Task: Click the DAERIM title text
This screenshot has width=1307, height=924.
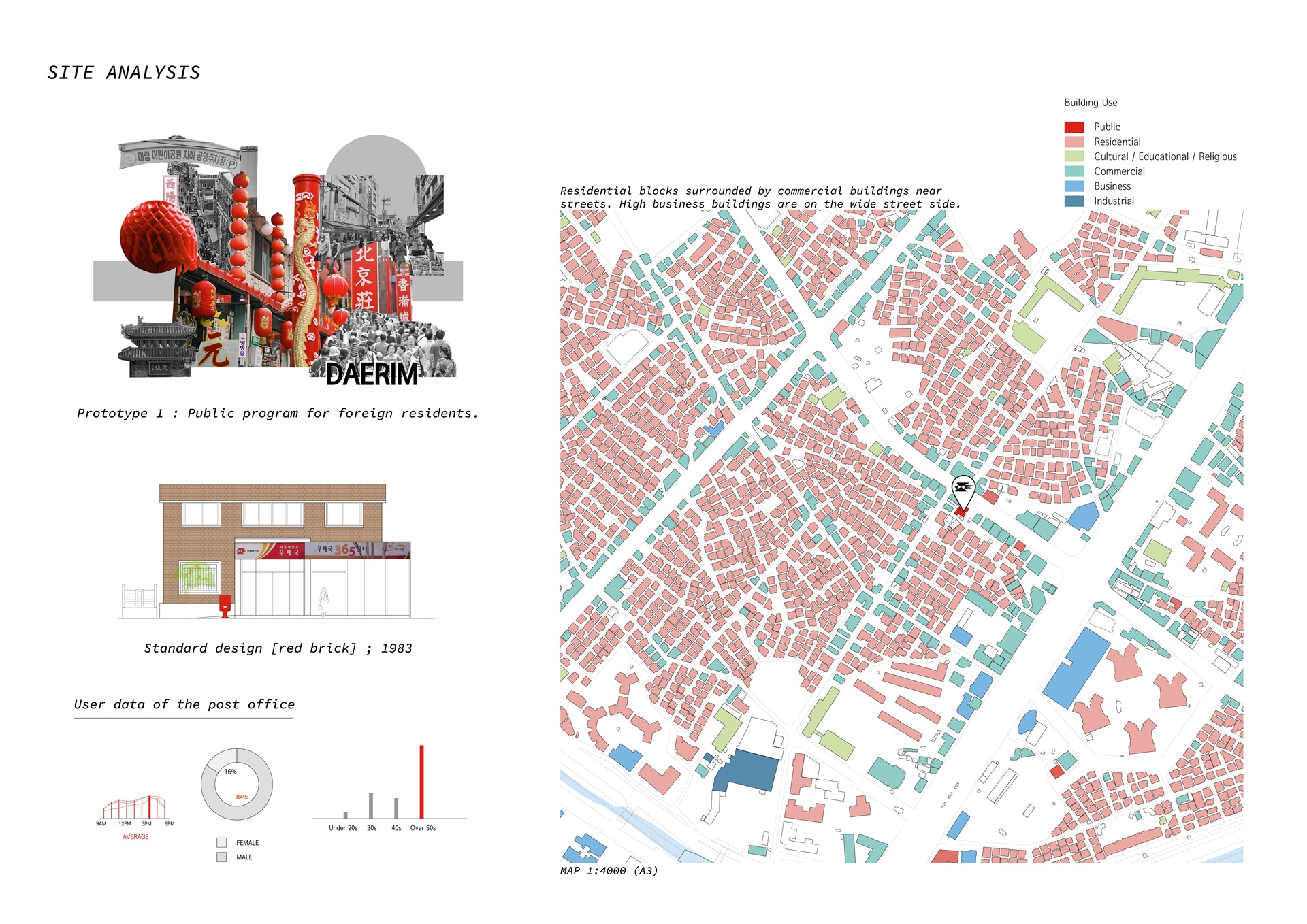Action: coord(371,375)
